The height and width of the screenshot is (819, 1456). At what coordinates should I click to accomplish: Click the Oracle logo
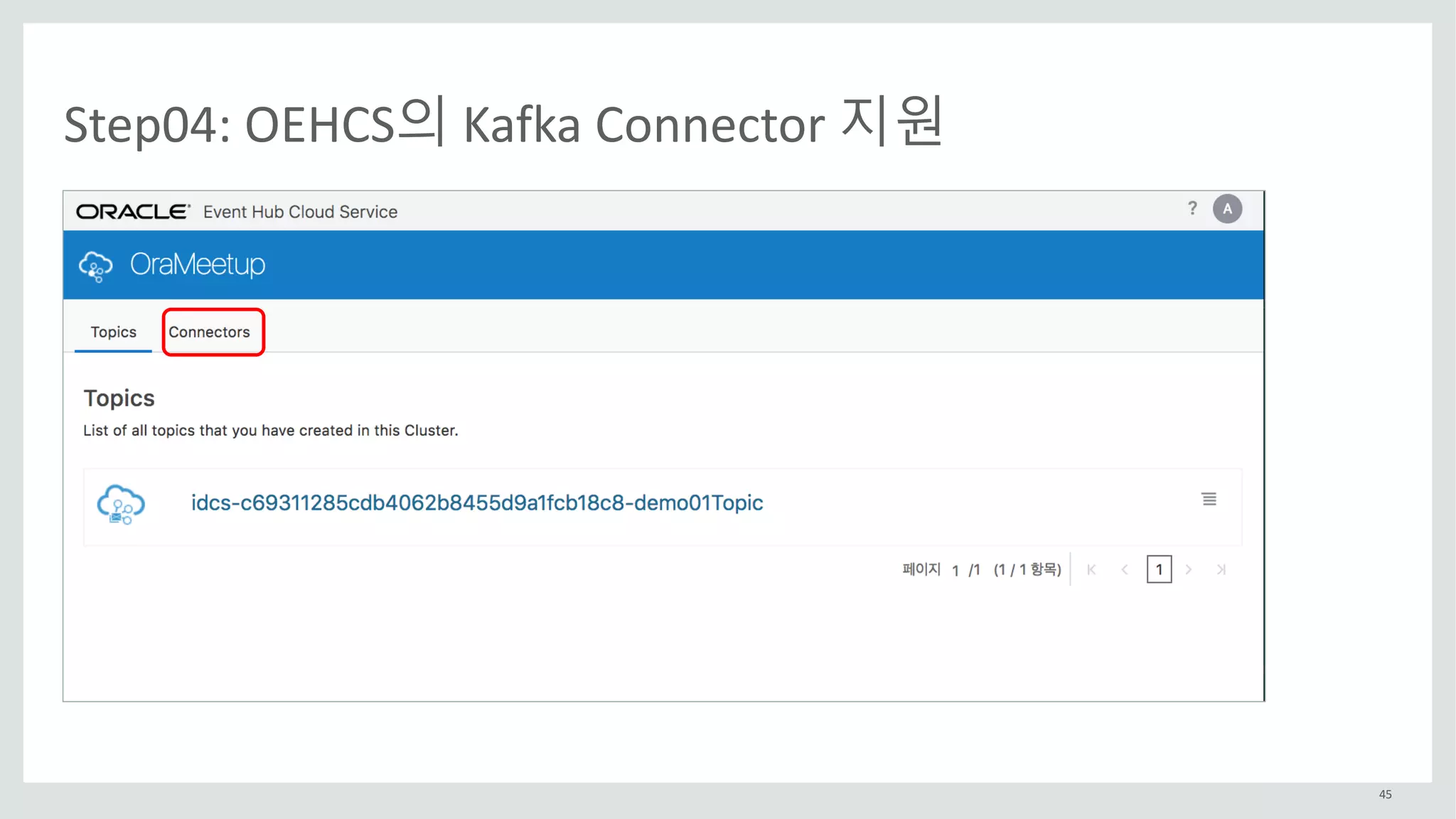(x=133, y=211)
